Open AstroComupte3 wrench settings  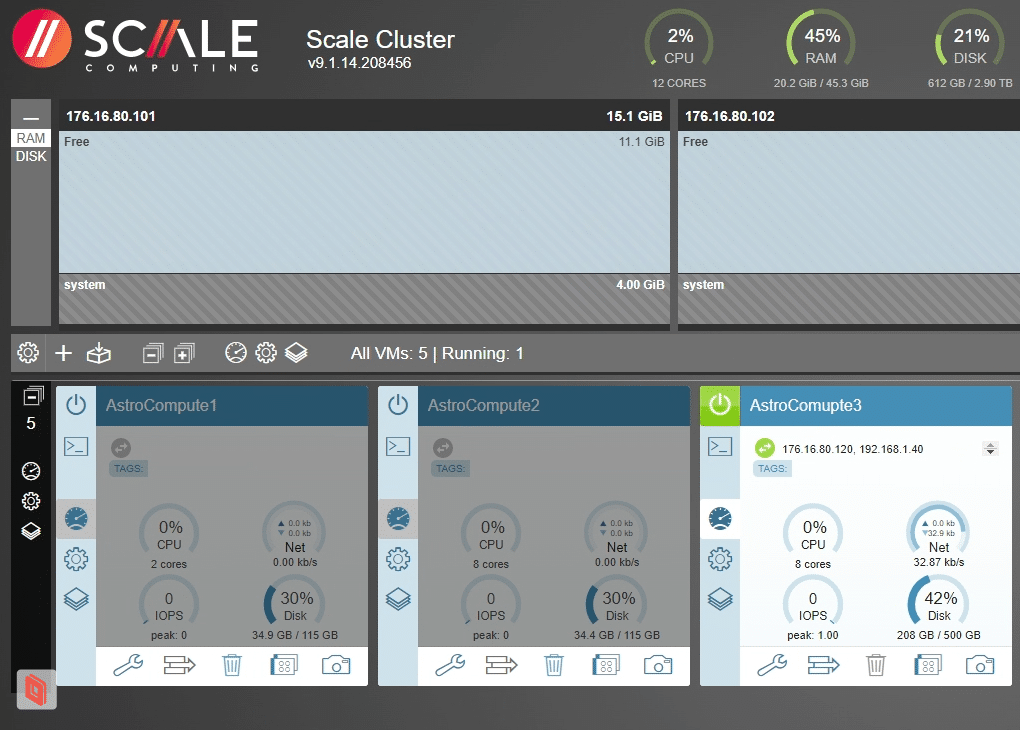(772, 666)
